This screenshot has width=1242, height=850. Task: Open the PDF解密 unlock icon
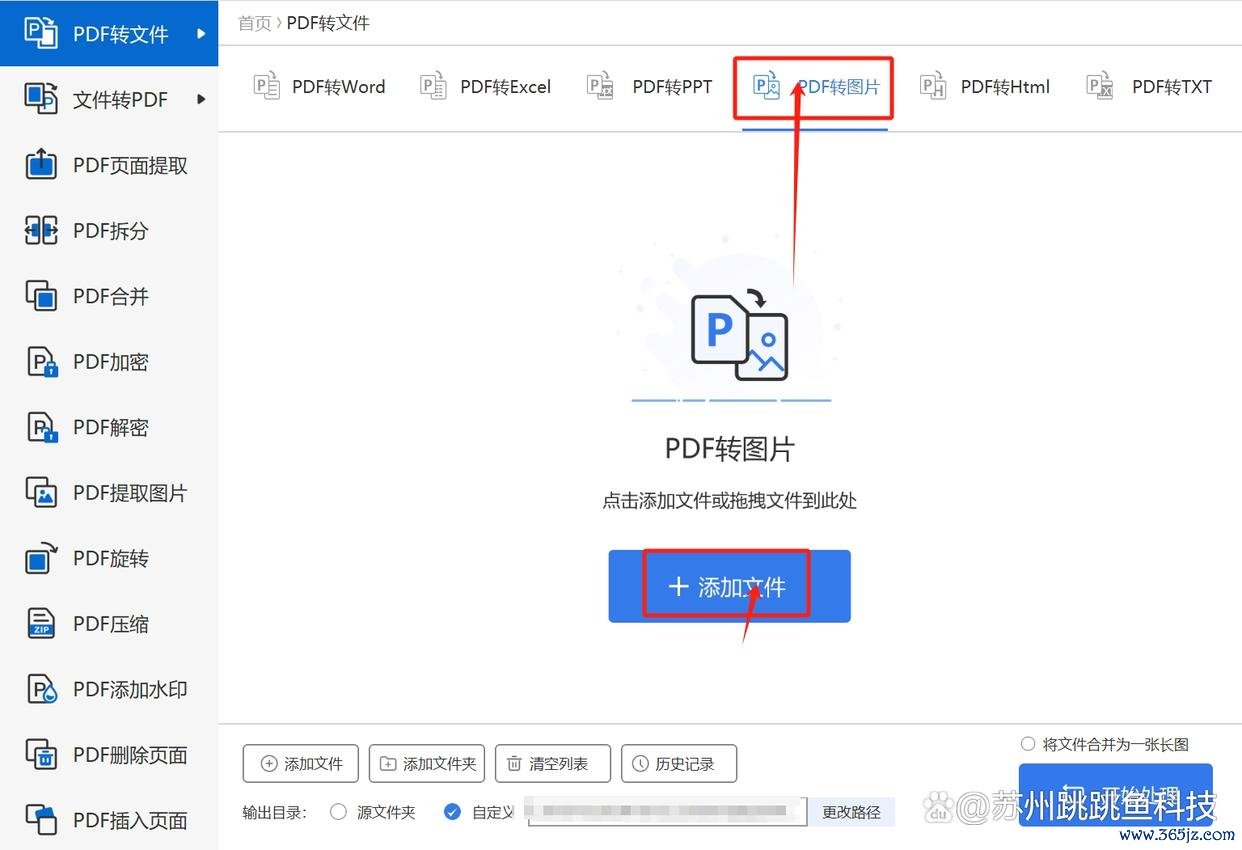pos(40,427)
